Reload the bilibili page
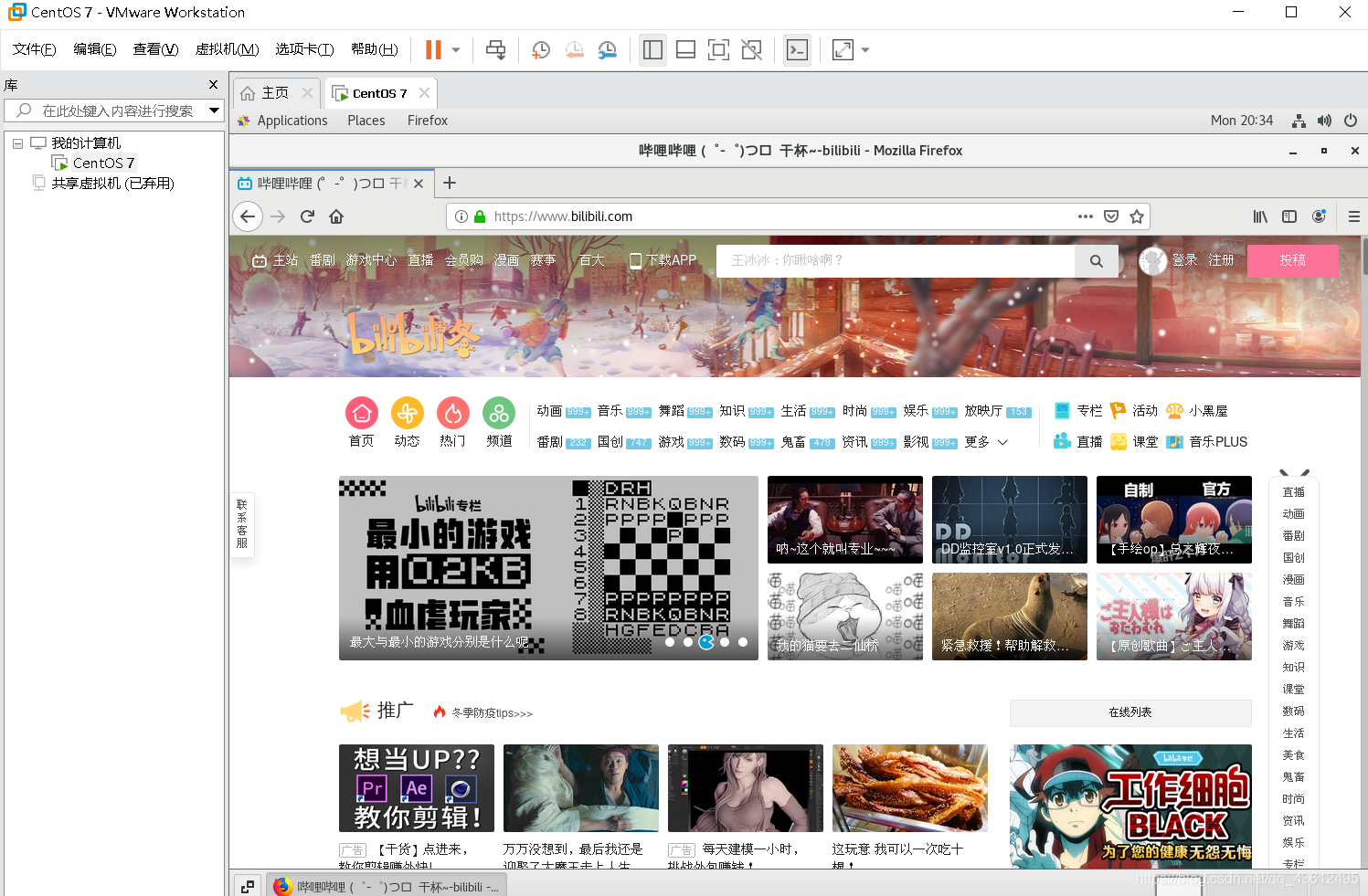 click(x=307, y=216)
